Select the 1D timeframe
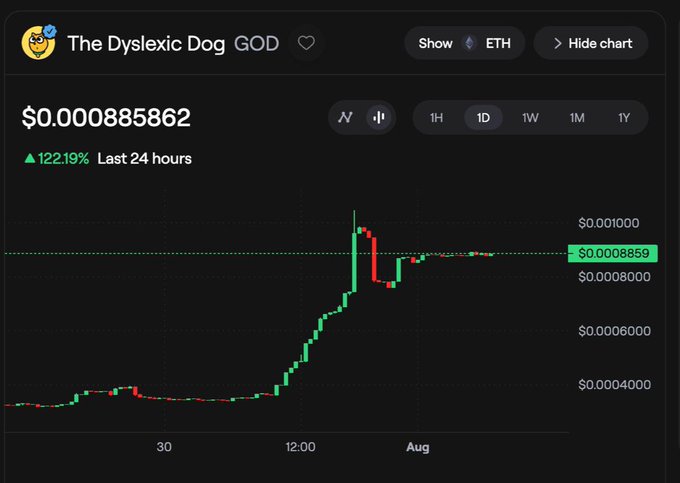 coord(483,118)
